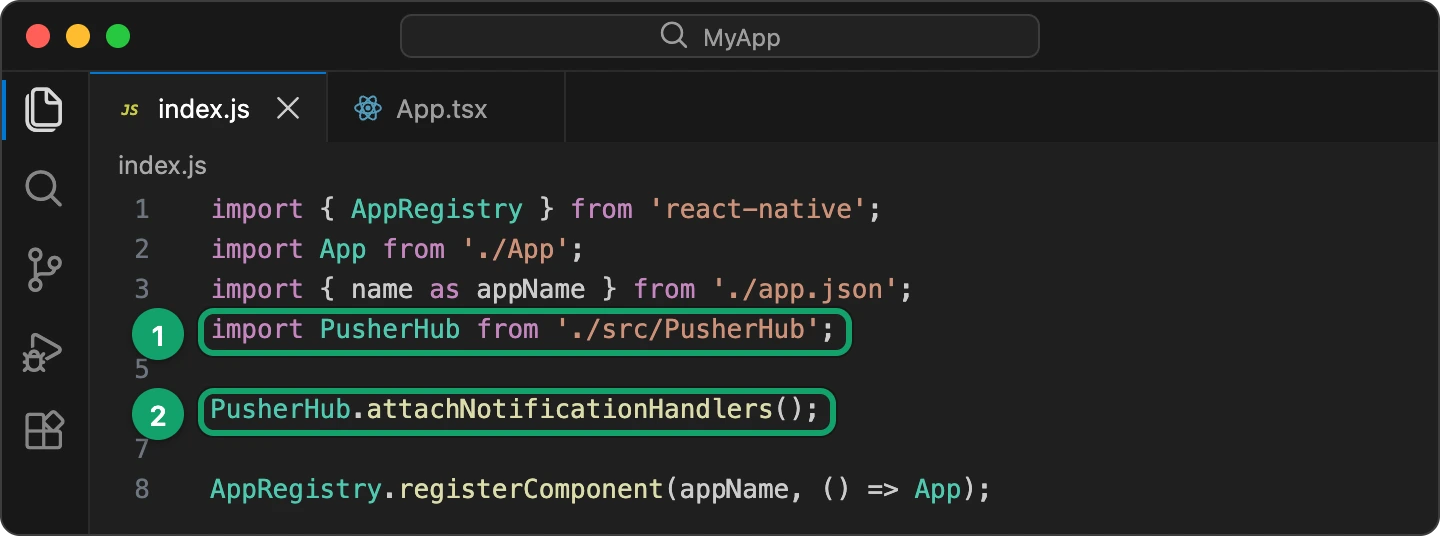Open the Extensions icon in sidebar

(43, 432)
